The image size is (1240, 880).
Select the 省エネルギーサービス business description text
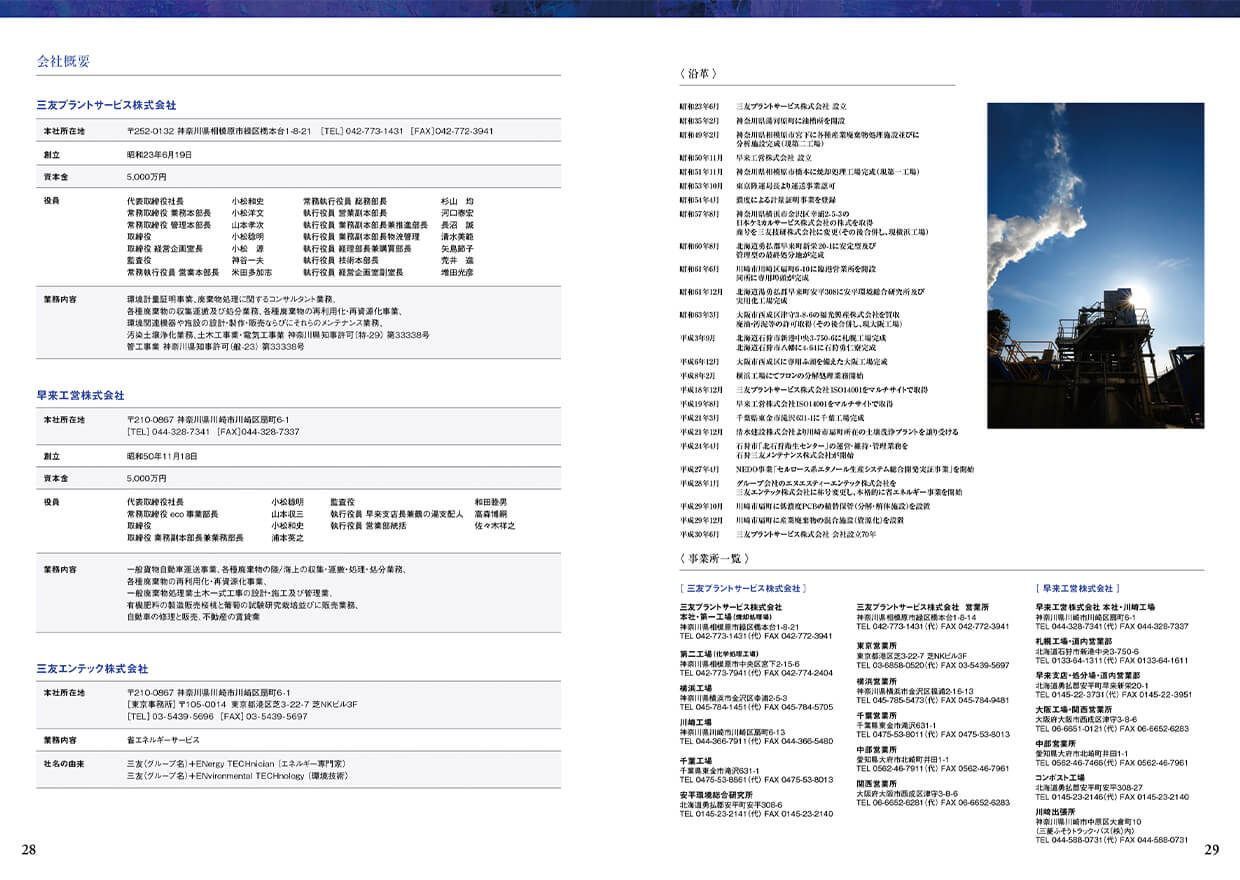[163, 740]
